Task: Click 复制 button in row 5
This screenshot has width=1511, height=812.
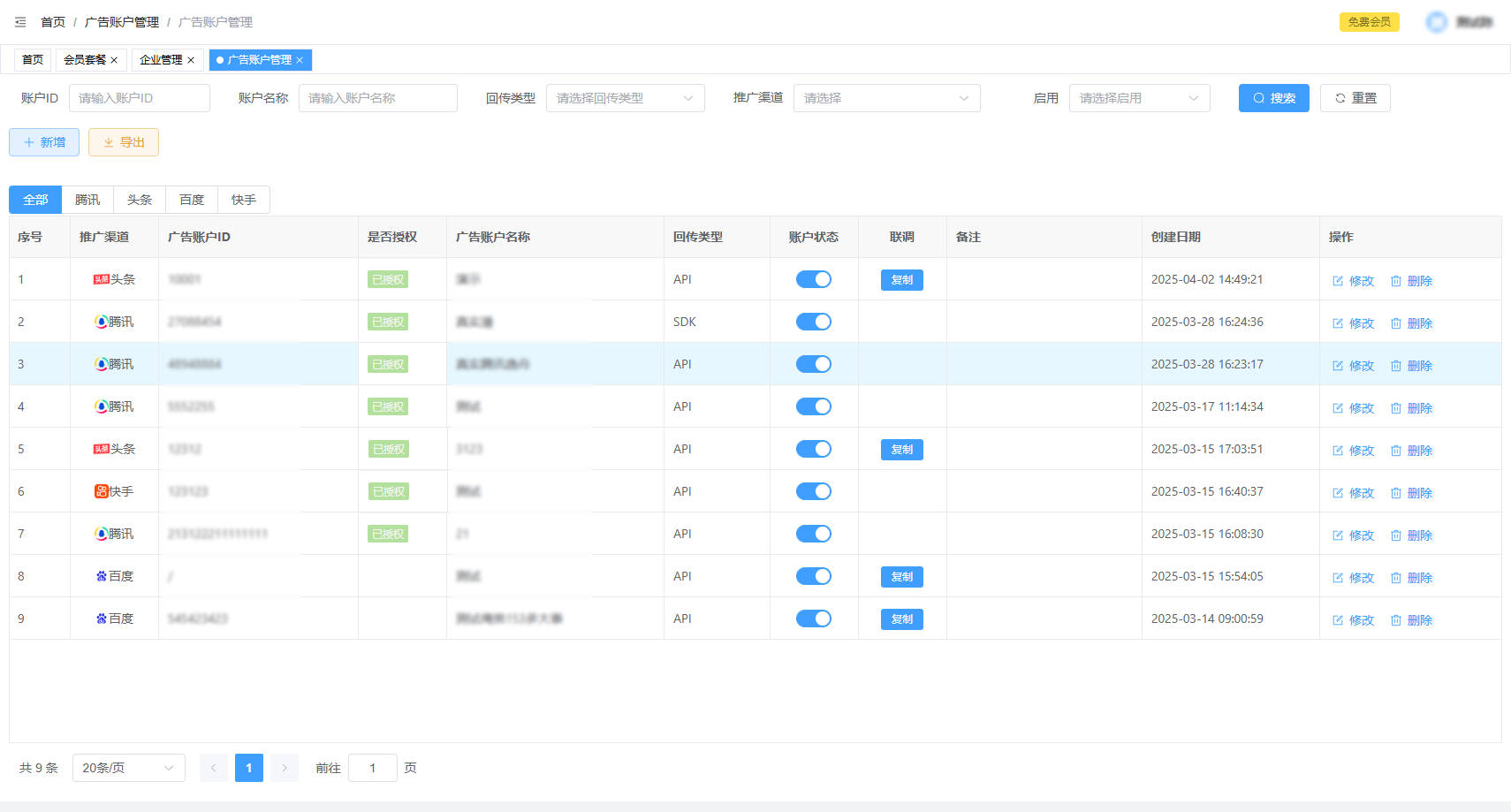Action: tap(901, 450)
